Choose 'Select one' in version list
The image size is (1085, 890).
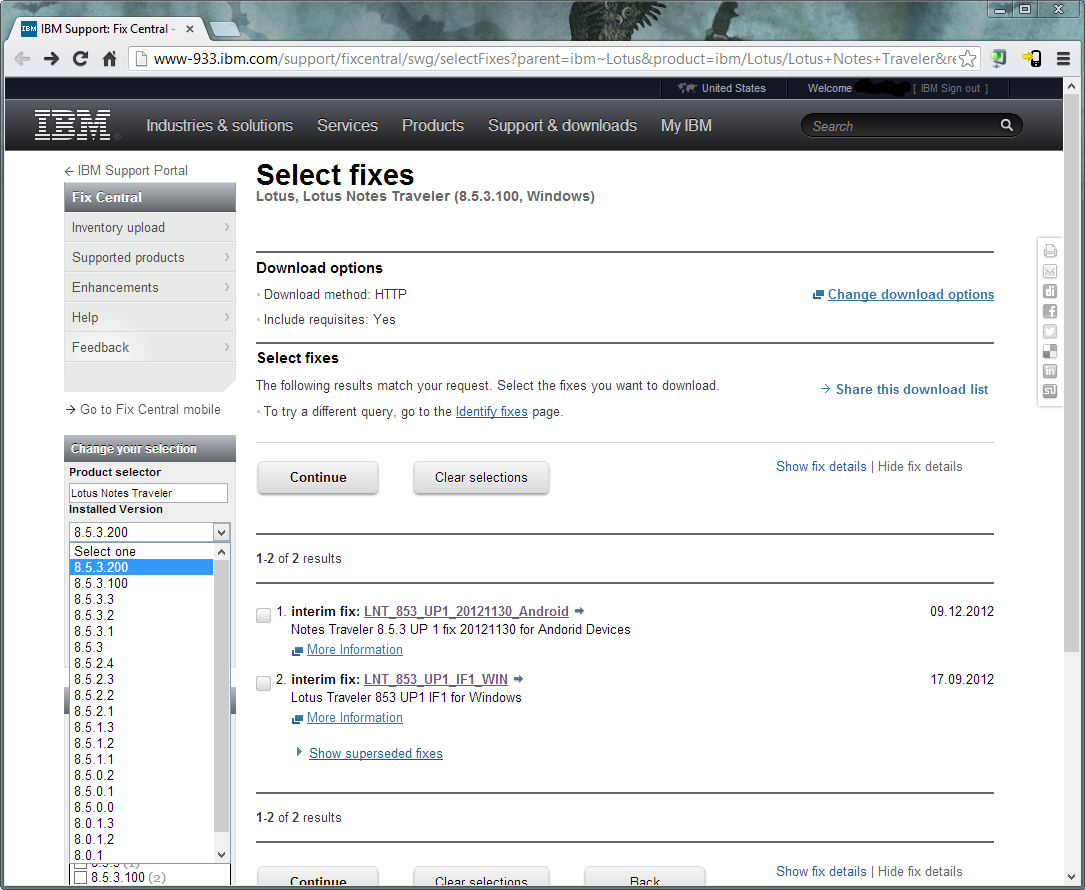pyautogui.click(x=141, y=552)
